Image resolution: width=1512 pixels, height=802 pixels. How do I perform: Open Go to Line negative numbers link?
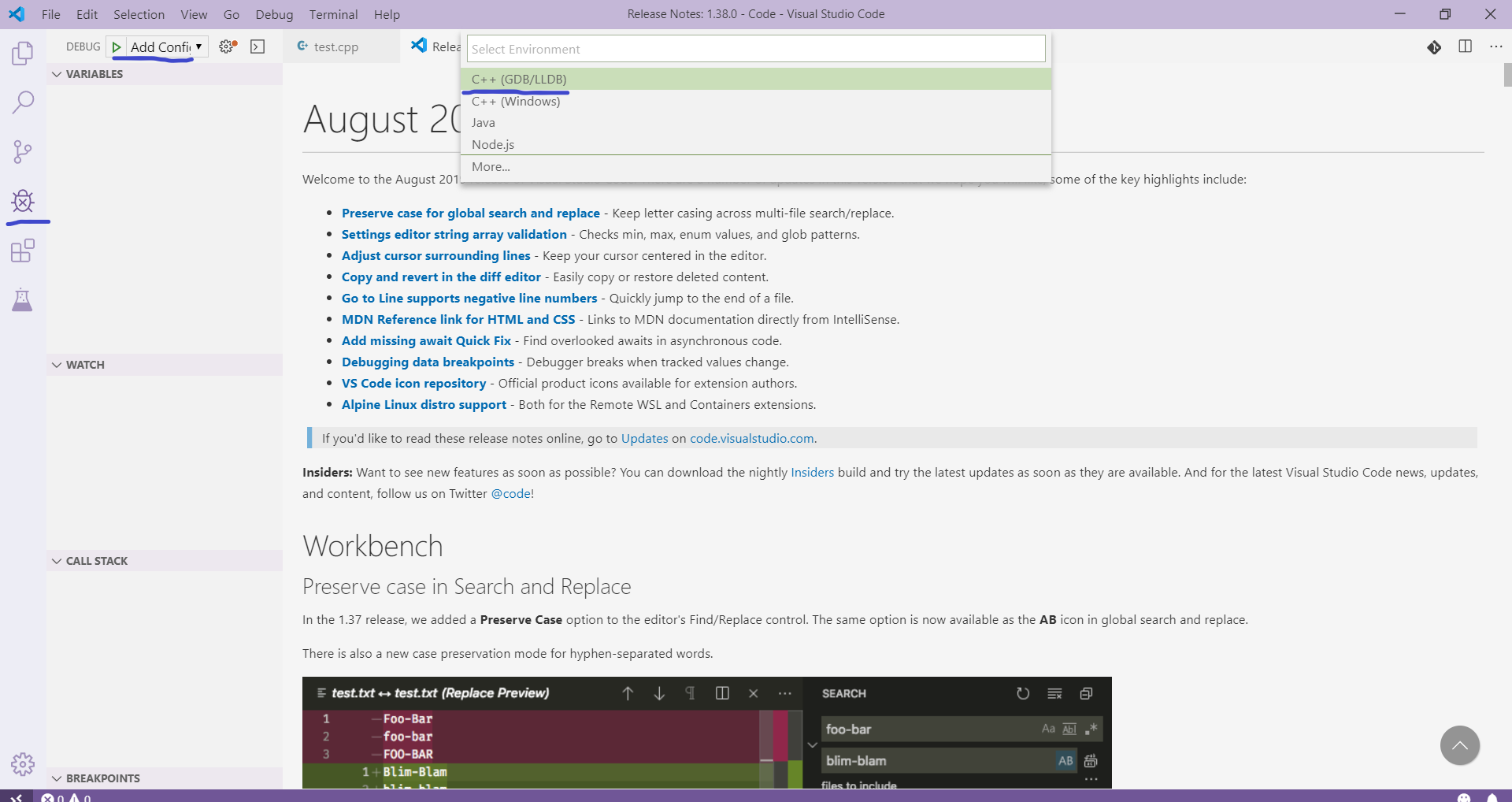point(469,299)
